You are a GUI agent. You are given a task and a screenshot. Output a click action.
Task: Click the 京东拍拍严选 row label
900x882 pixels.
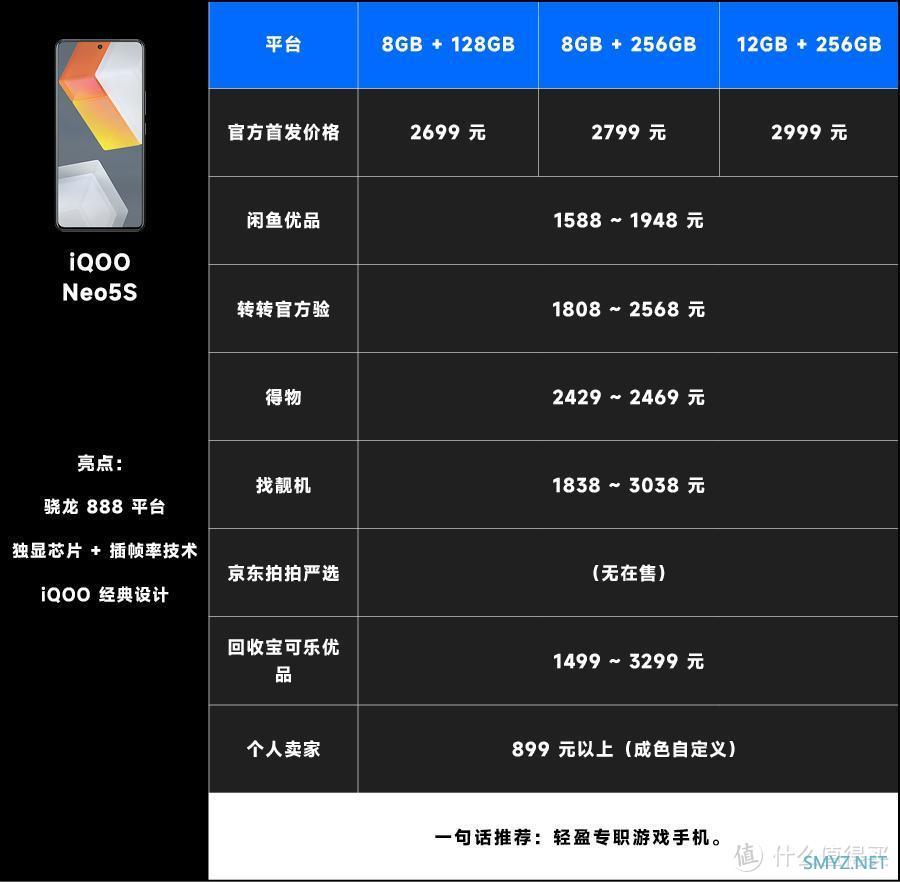(x=283, y=573)
